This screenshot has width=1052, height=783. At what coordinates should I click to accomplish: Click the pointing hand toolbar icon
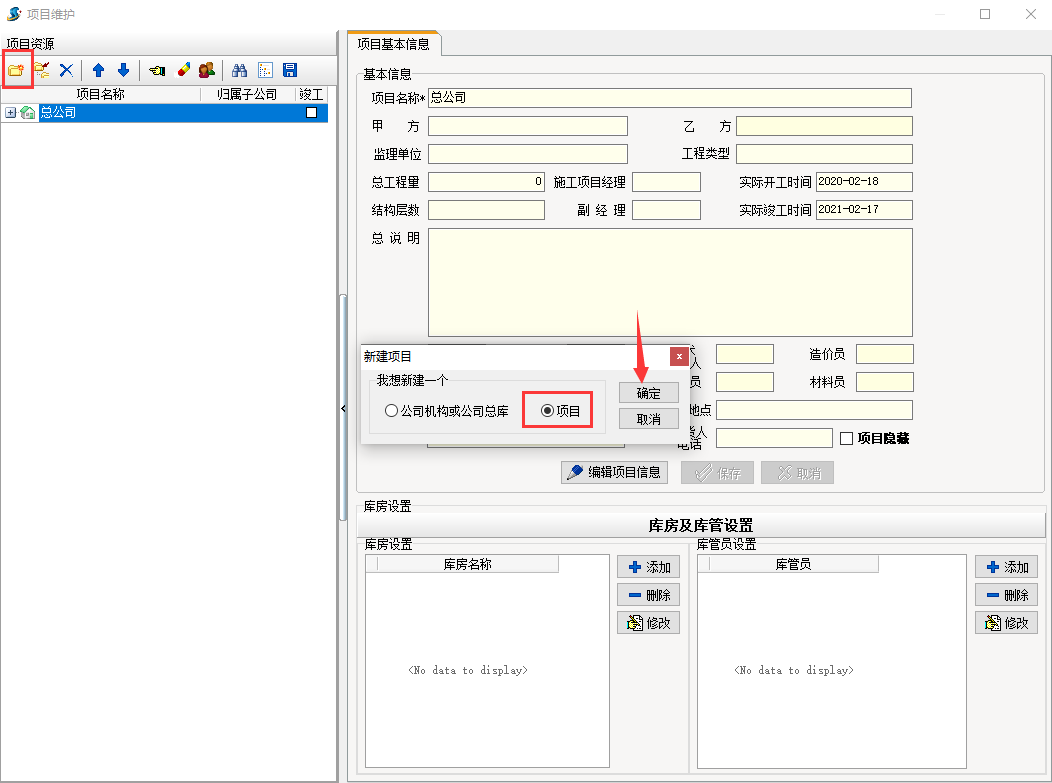(x=157, y=70)
